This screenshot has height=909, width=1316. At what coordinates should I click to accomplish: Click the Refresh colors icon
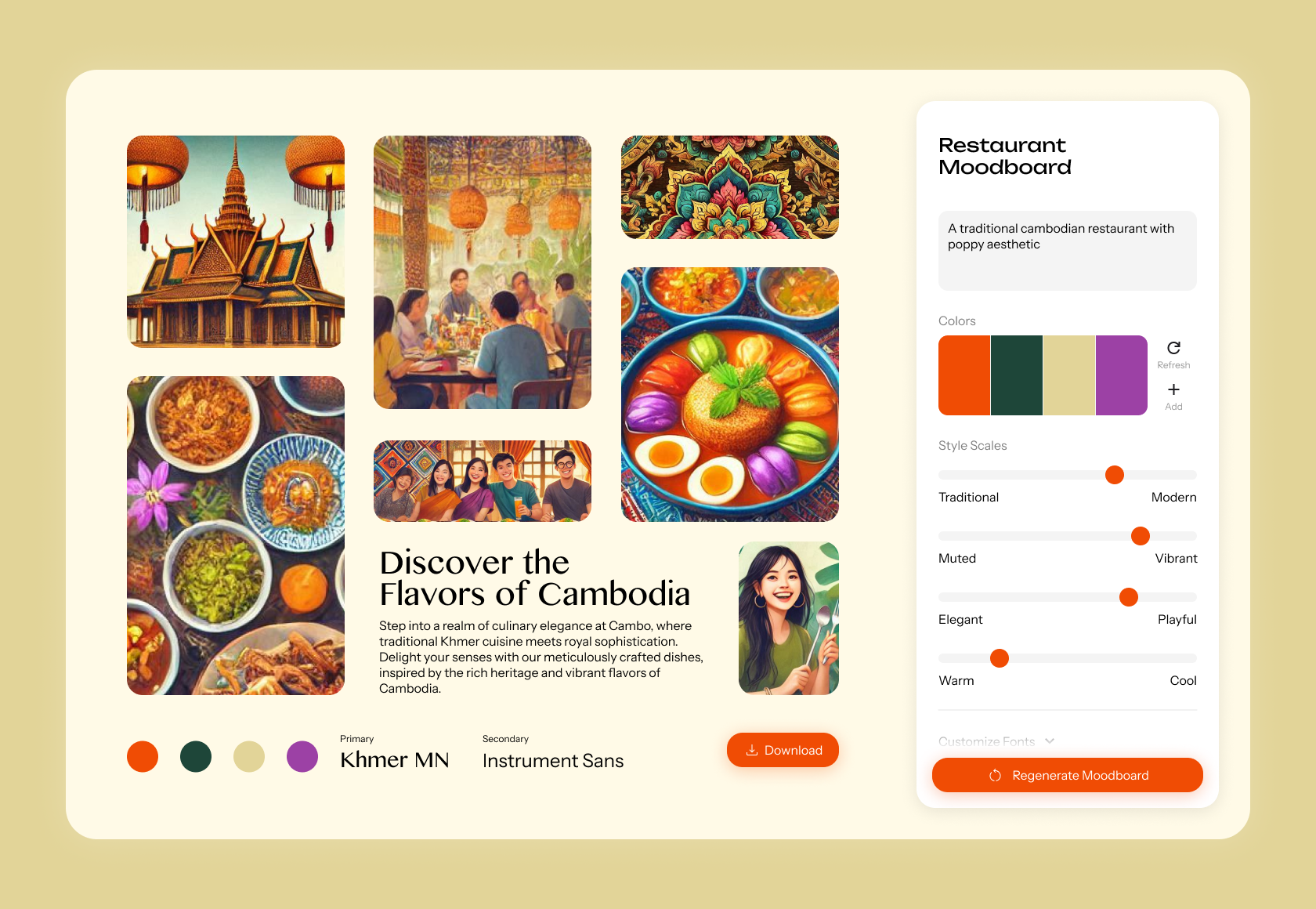[x=1173, y=348]
